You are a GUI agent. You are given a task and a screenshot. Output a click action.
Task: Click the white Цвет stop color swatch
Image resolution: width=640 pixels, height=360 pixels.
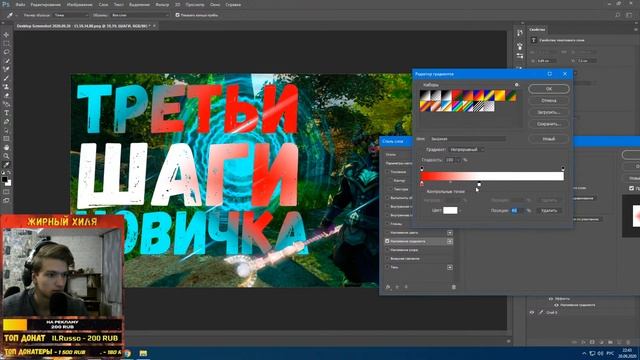pyautogui.click(x=450, y=211)
